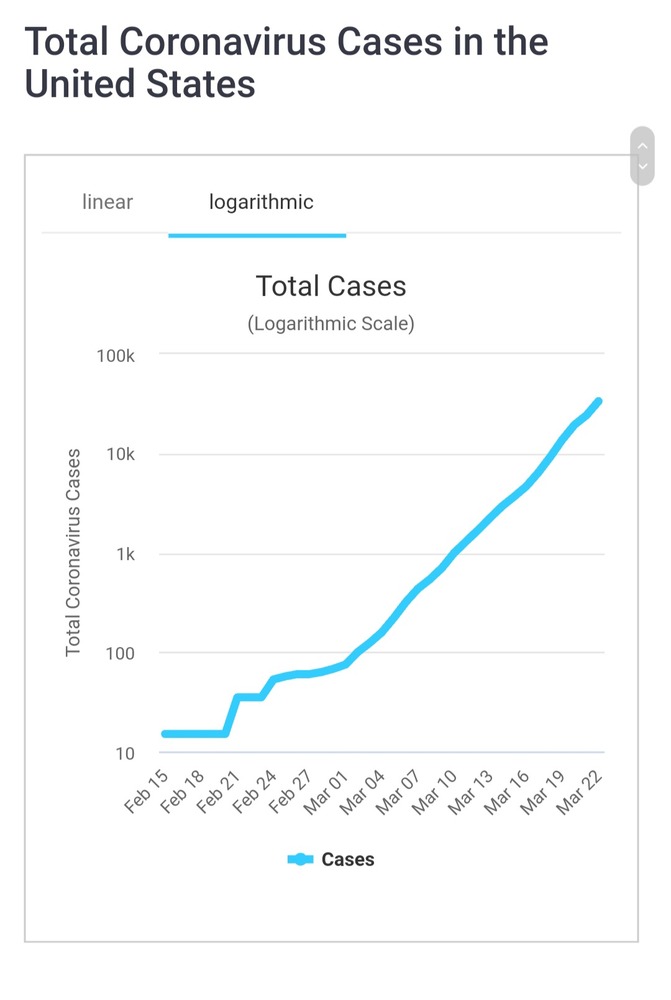Click the down chevron on scroll handle
The width and height of the screenshot is (671, 1000).
(642, 166)
